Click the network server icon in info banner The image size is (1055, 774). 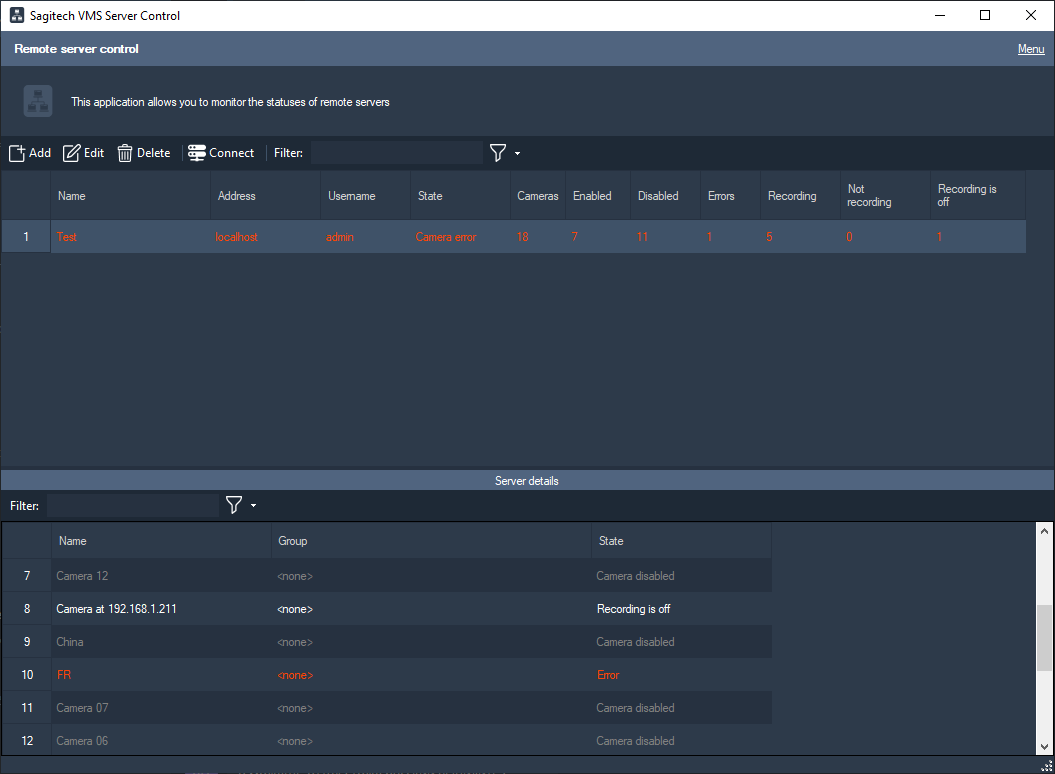[38, 101]
